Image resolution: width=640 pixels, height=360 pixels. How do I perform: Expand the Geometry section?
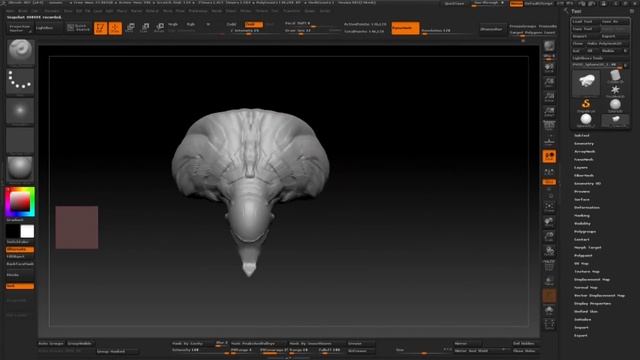pyautogui.click(x=584, y=144)
